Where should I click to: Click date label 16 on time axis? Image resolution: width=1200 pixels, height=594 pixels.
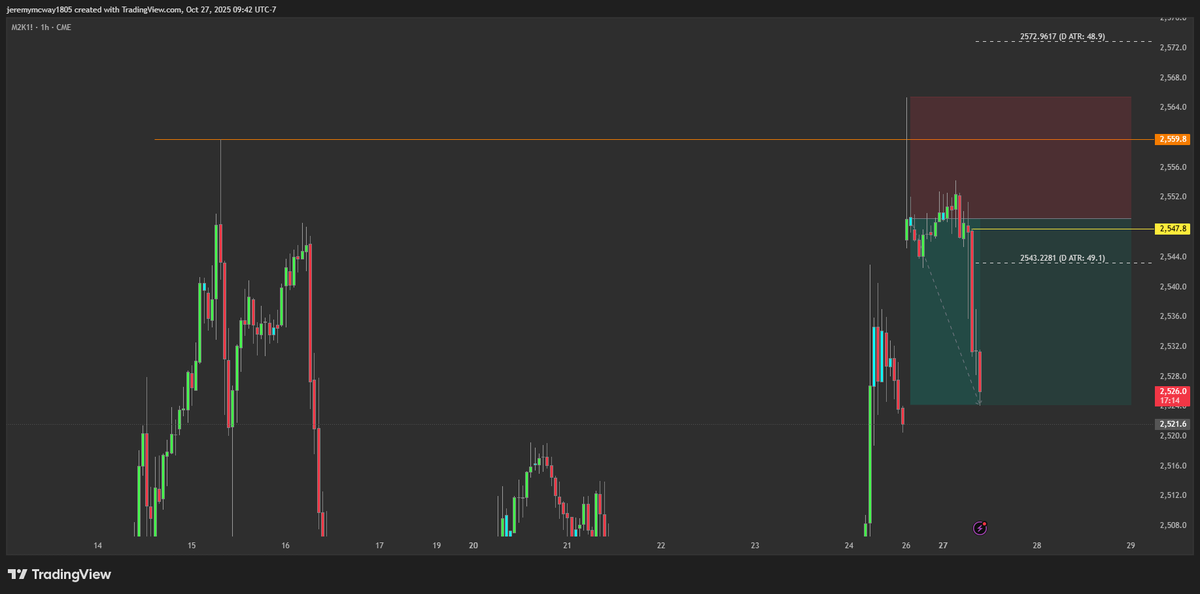[286, 546]
